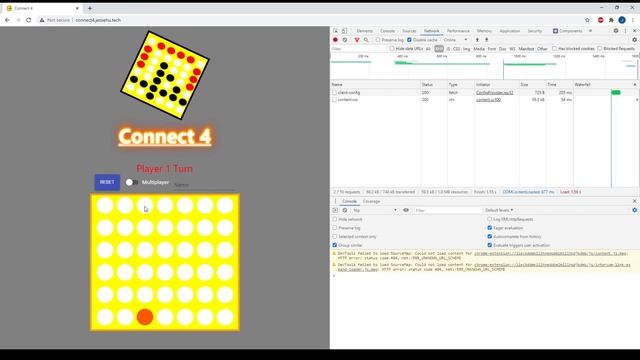Open network search with magnifier icon
This screenshot has width=640, height=360.
pyautogui.click(x=366, y=40)
